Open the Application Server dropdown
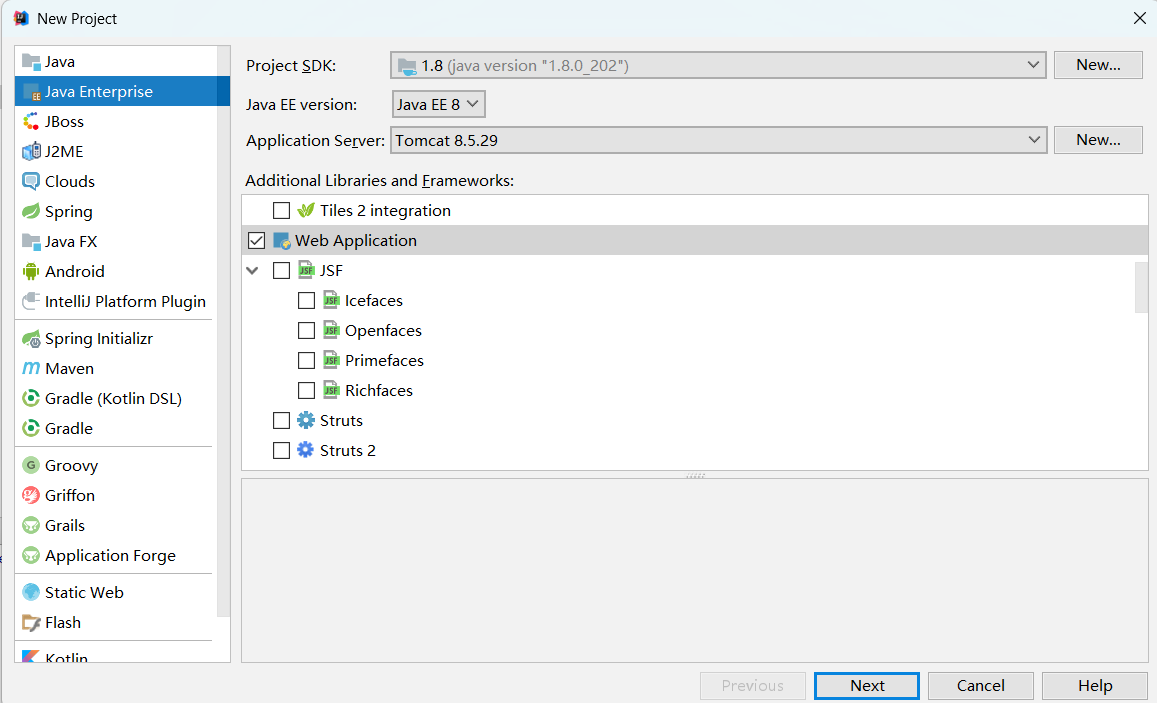The image size is (1157, 703). click(719, 140)
